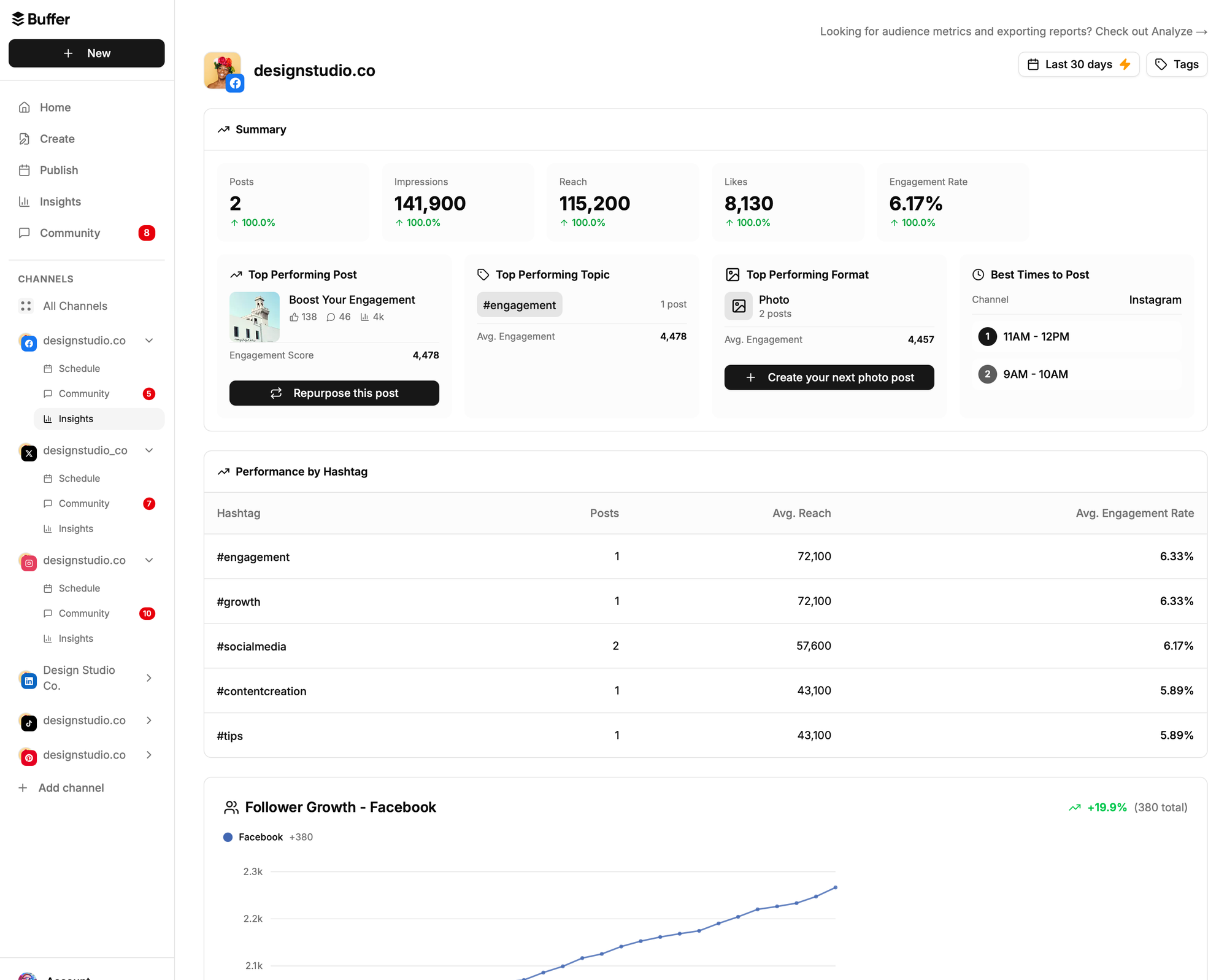
Task: Click the X (Twitter) channel icon
Action: click(28, 452)
